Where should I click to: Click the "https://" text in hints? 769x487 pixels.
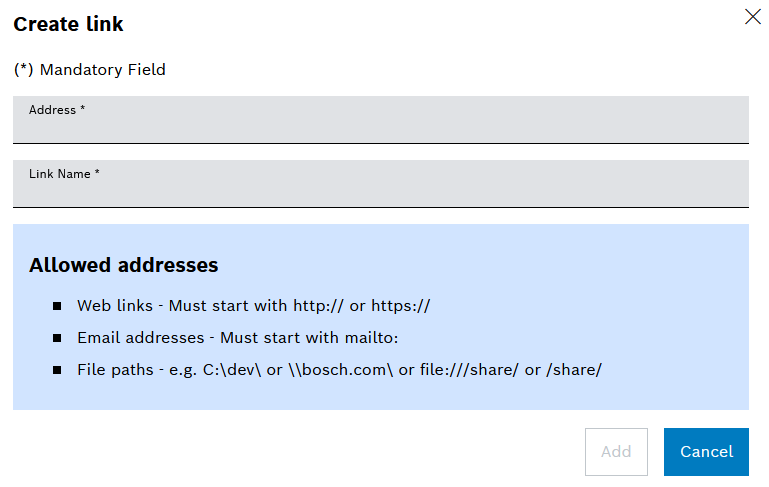coord(401,306)
